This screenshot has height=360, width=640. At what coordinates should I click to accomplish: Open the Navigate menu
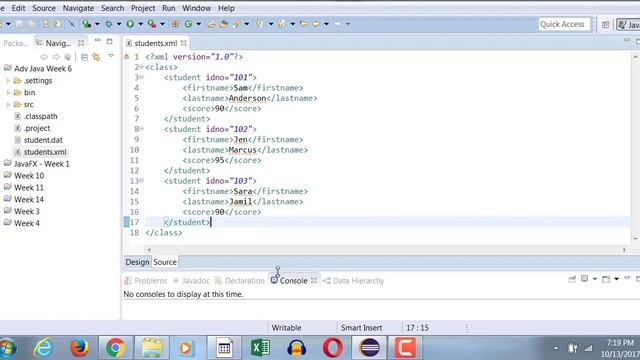[x=78, y=8]
